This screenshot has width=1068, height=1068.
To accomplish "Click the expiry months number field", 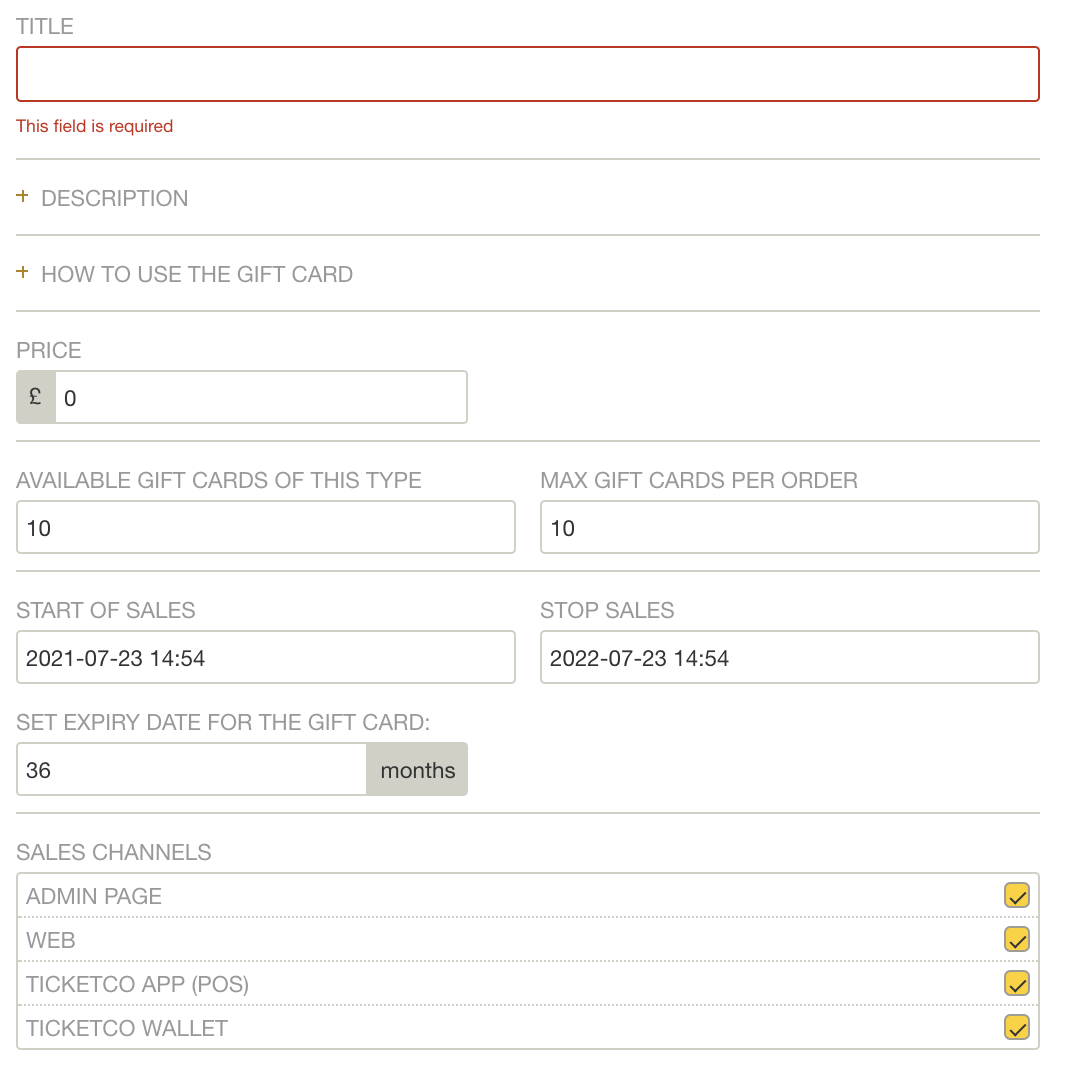I will click(191, 770).
